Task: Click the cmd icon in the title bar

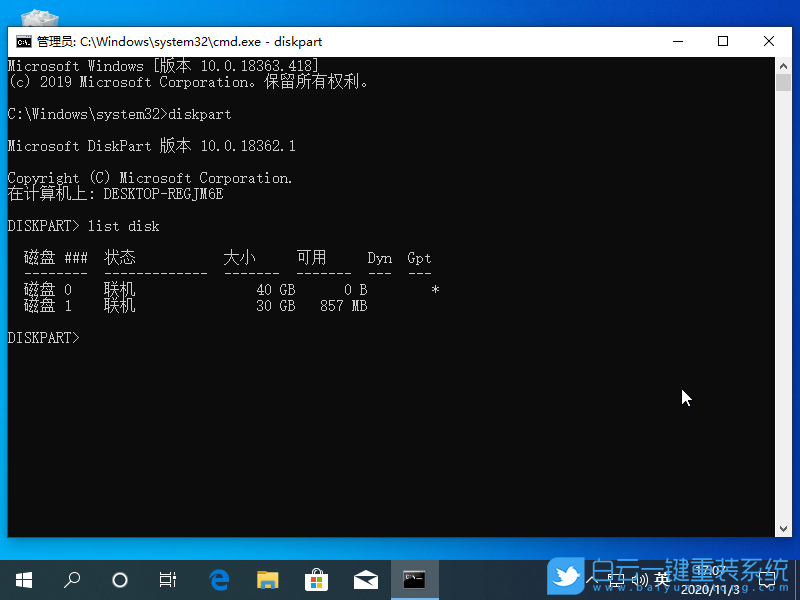Action: pos(22,42)
